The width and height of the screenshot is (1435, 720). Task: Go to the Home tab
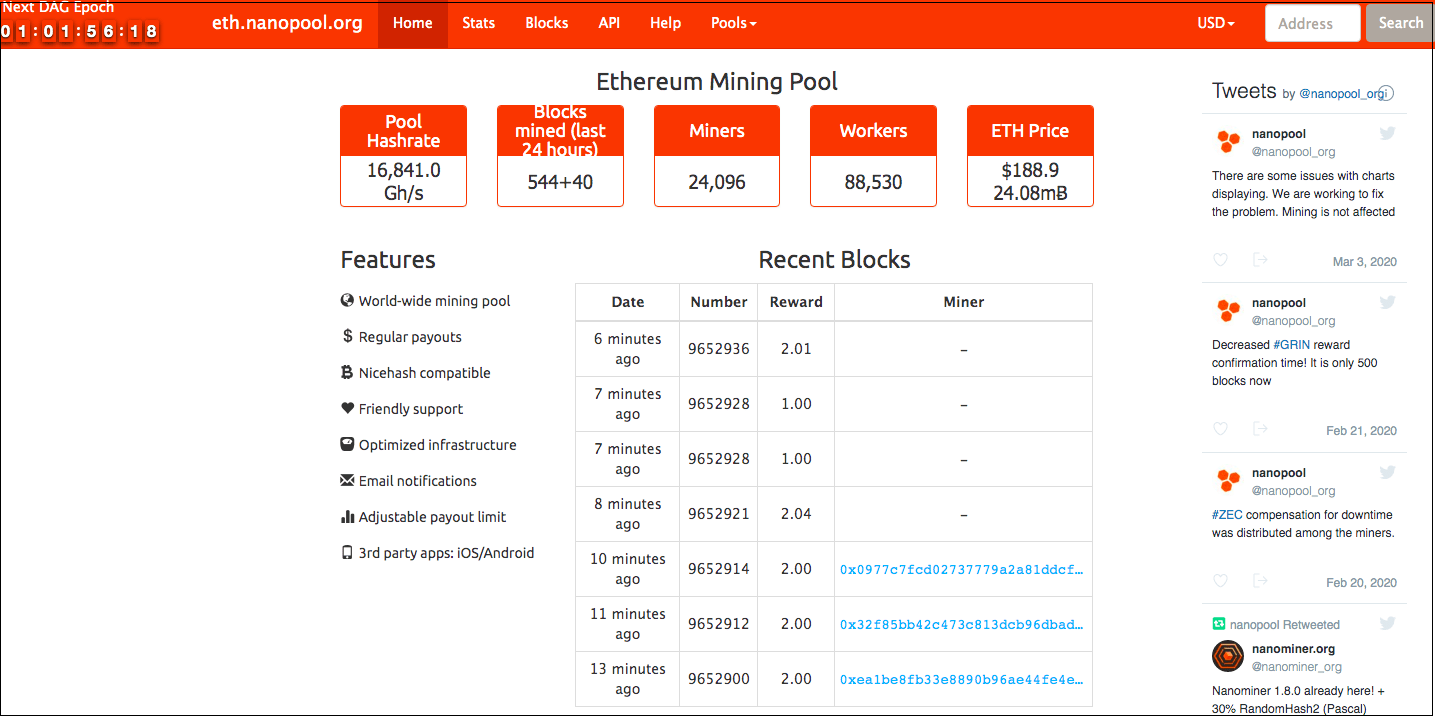tap(412, 23)
